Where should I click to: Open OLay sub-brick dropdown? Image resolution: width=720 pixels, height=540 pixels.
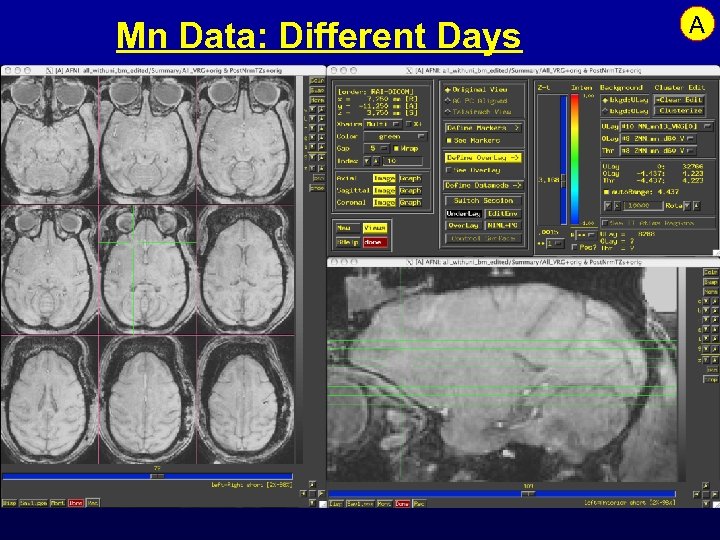658,139
